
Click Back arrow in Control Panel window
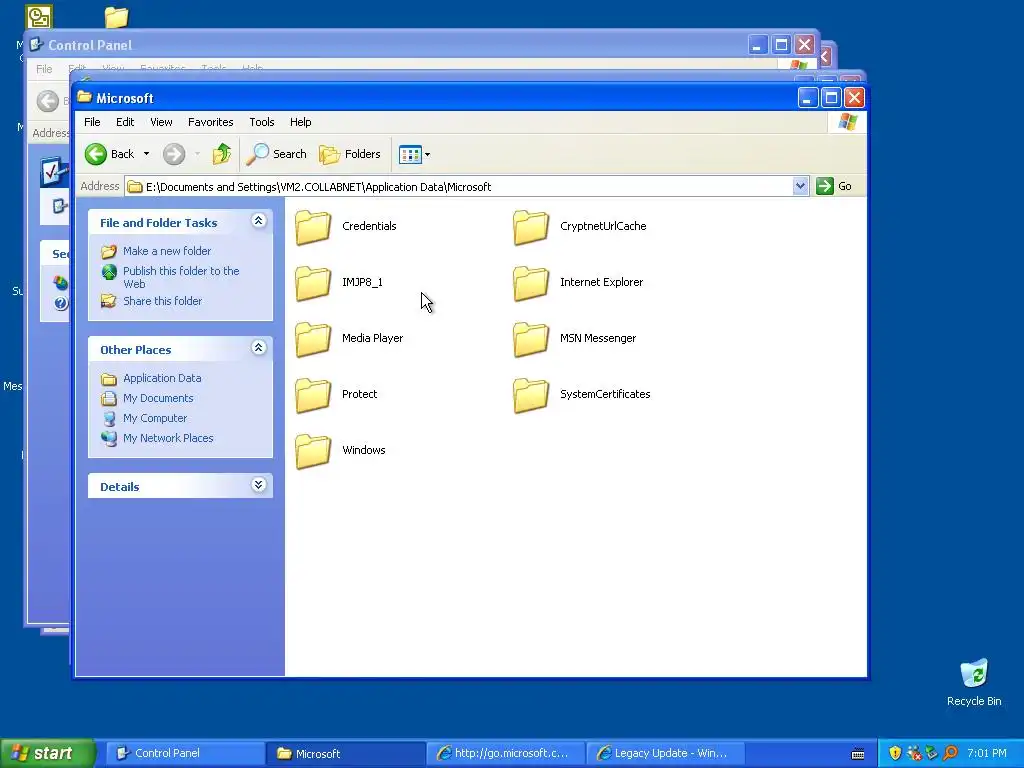tap(48, 101)
